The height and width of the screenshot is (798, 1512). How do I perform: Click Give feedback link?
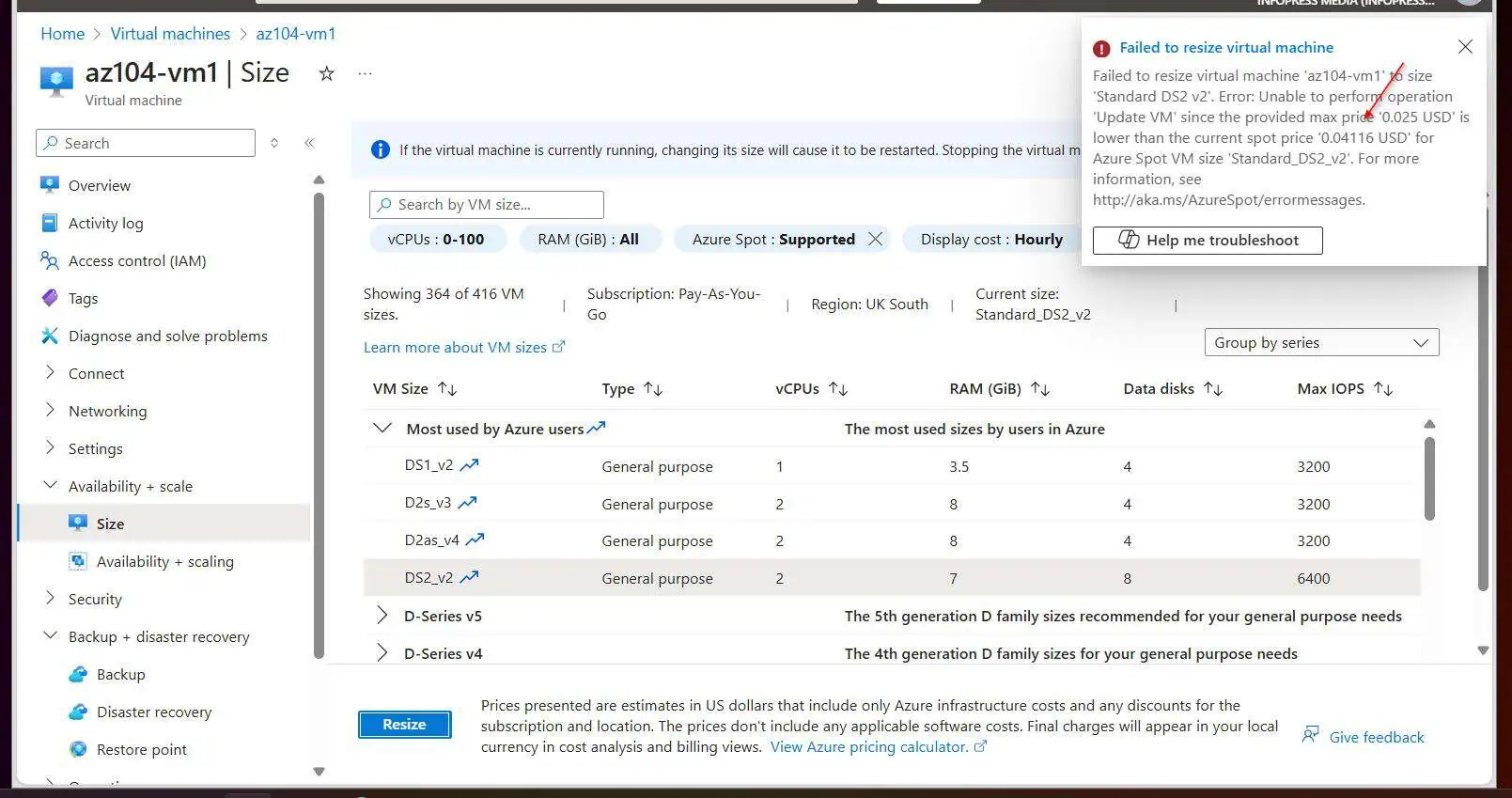[1364, 737]
